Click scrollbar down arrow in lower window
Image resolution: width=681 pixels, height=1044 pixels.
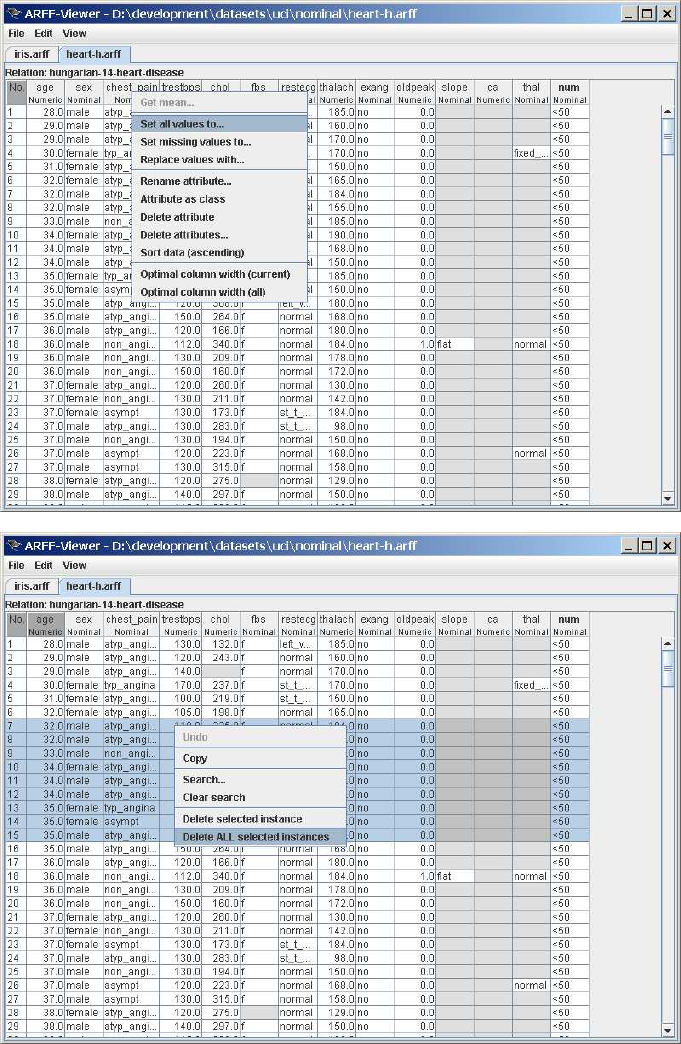tap(668, 1030)
